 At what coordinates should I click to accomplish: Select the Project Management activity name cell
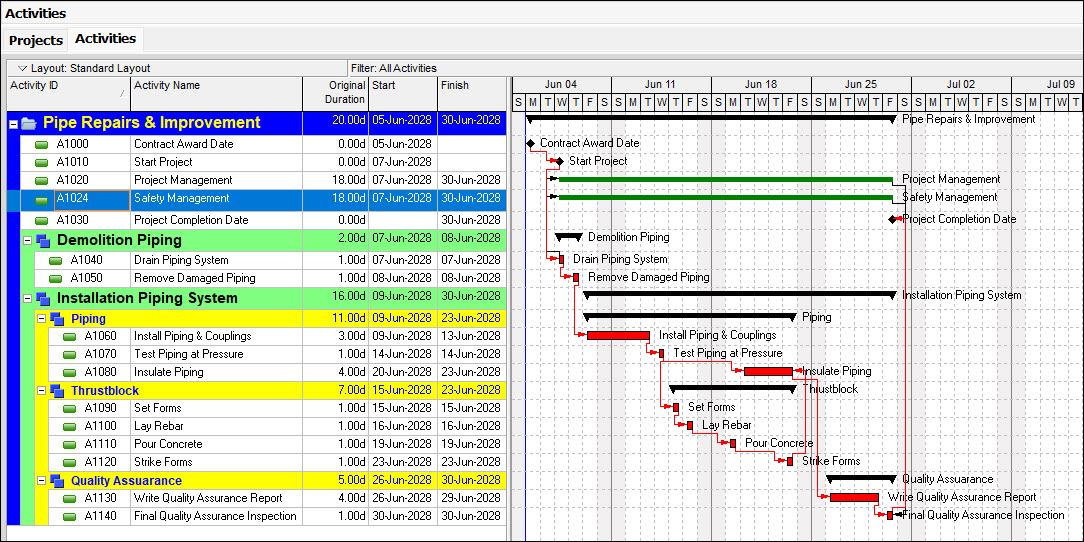216,180
